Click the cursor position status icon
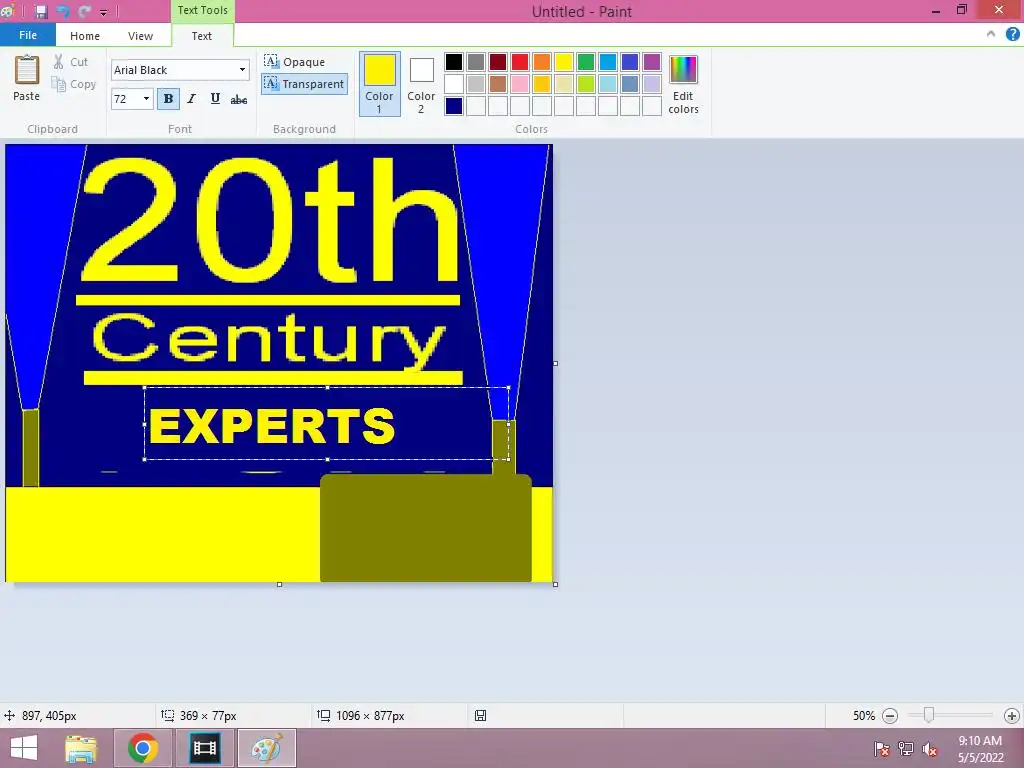Viewport: 1024px width, 768px height. [x=9, y=716]
